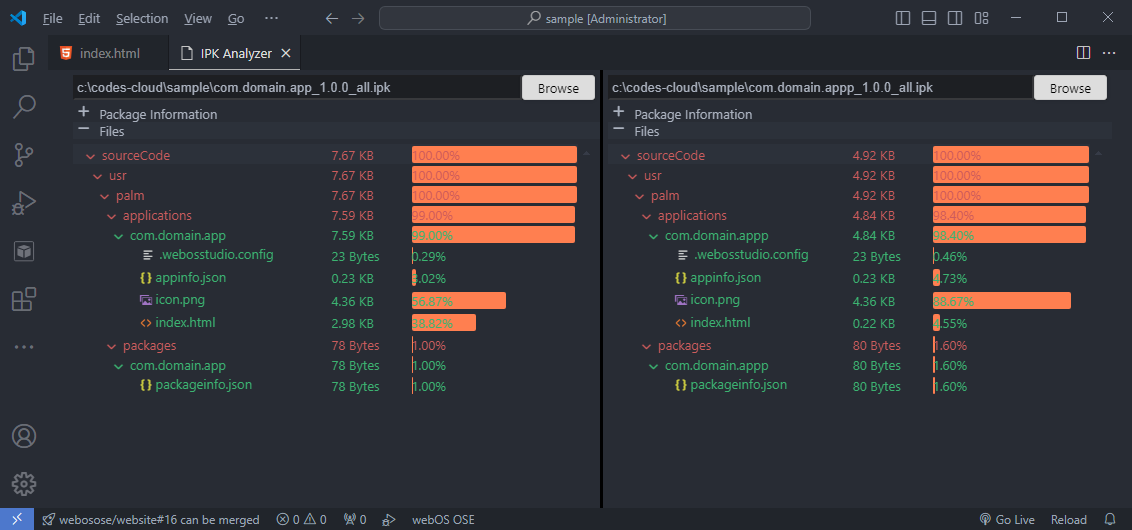
Task: Click Browse button for left IPK file
Action: 558,88
